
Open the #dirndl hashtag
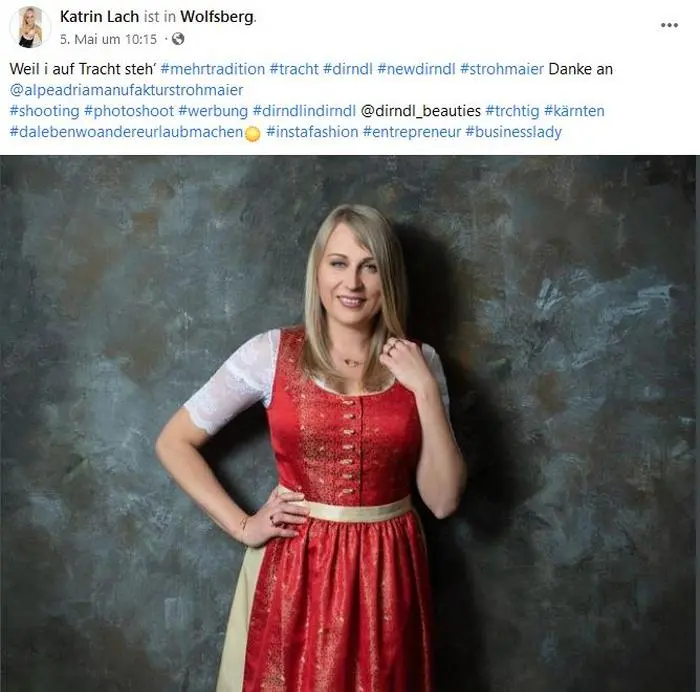point(347,69)
